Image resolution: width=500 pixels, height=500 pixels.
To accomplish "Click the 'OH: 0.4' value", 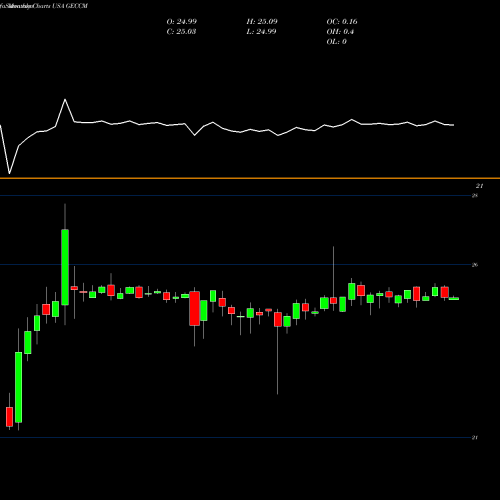I will click(340, 32).
